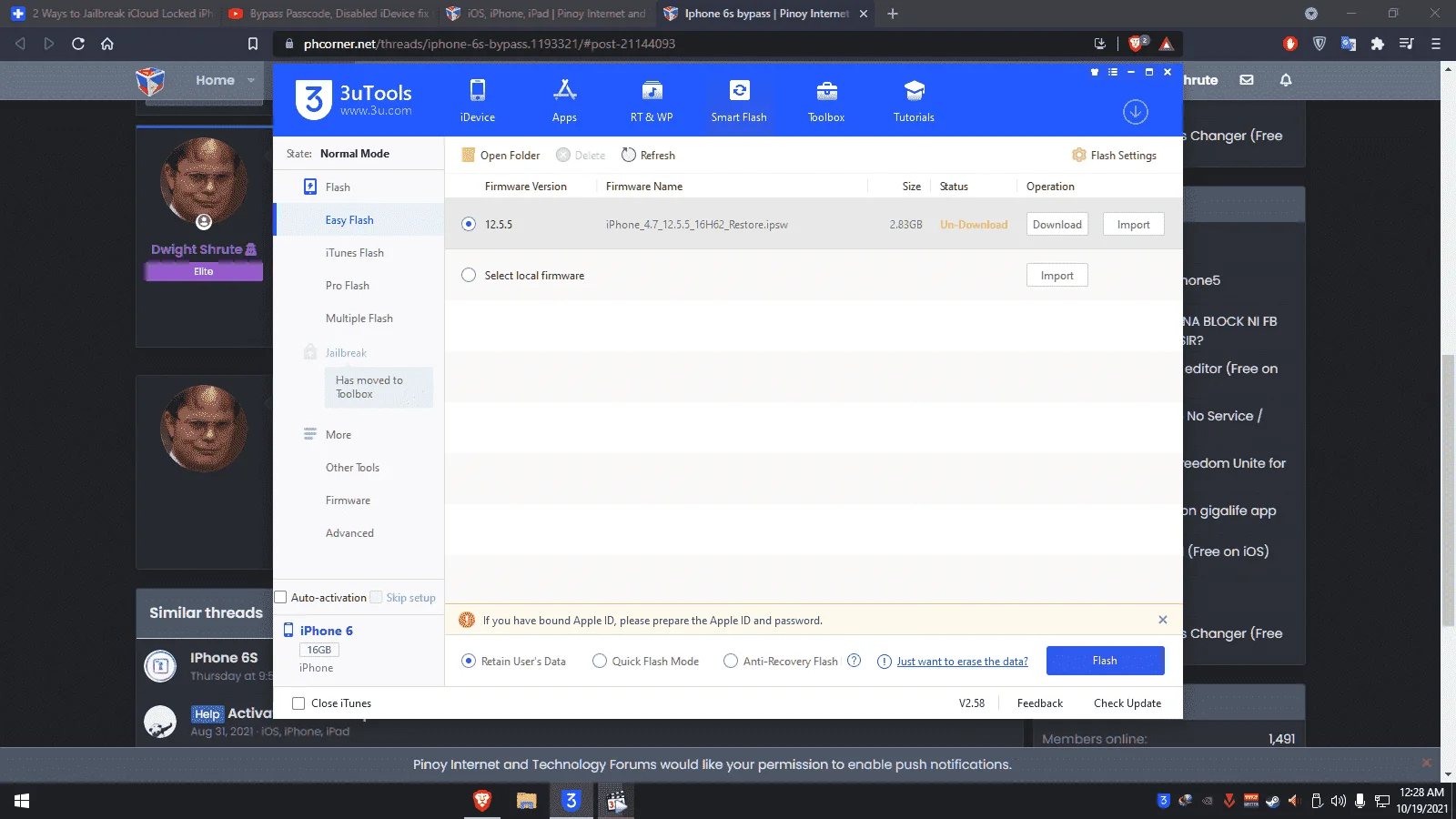1456x819 pixels.
Task: Click the help question mark beside Anti-Recovery Flash
Action: 854,661
